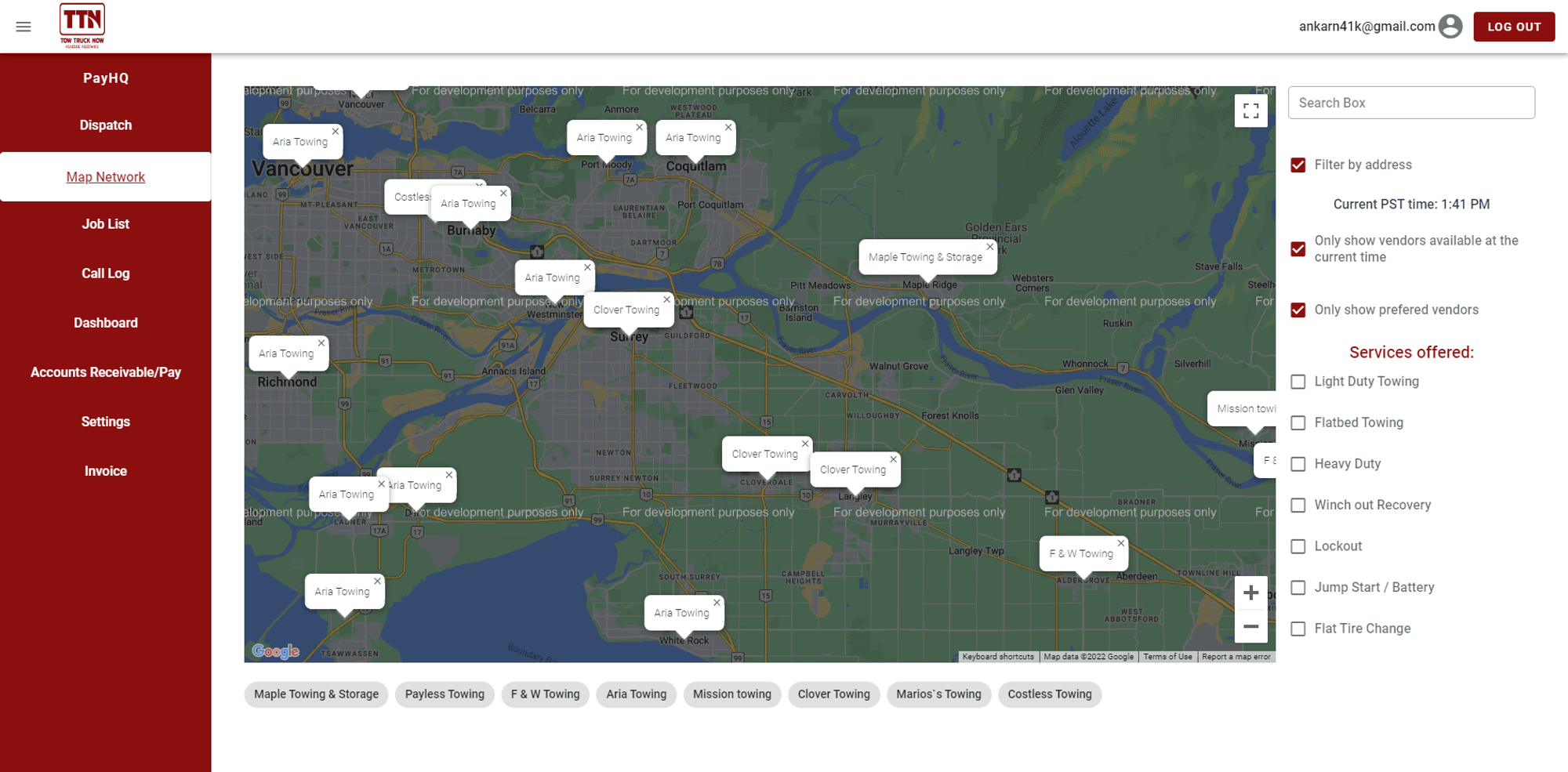Image resolution: width=1568 pixels, height=772 pixels.
Task: Select the Payless Towing vendor chip
Action: 445,694
